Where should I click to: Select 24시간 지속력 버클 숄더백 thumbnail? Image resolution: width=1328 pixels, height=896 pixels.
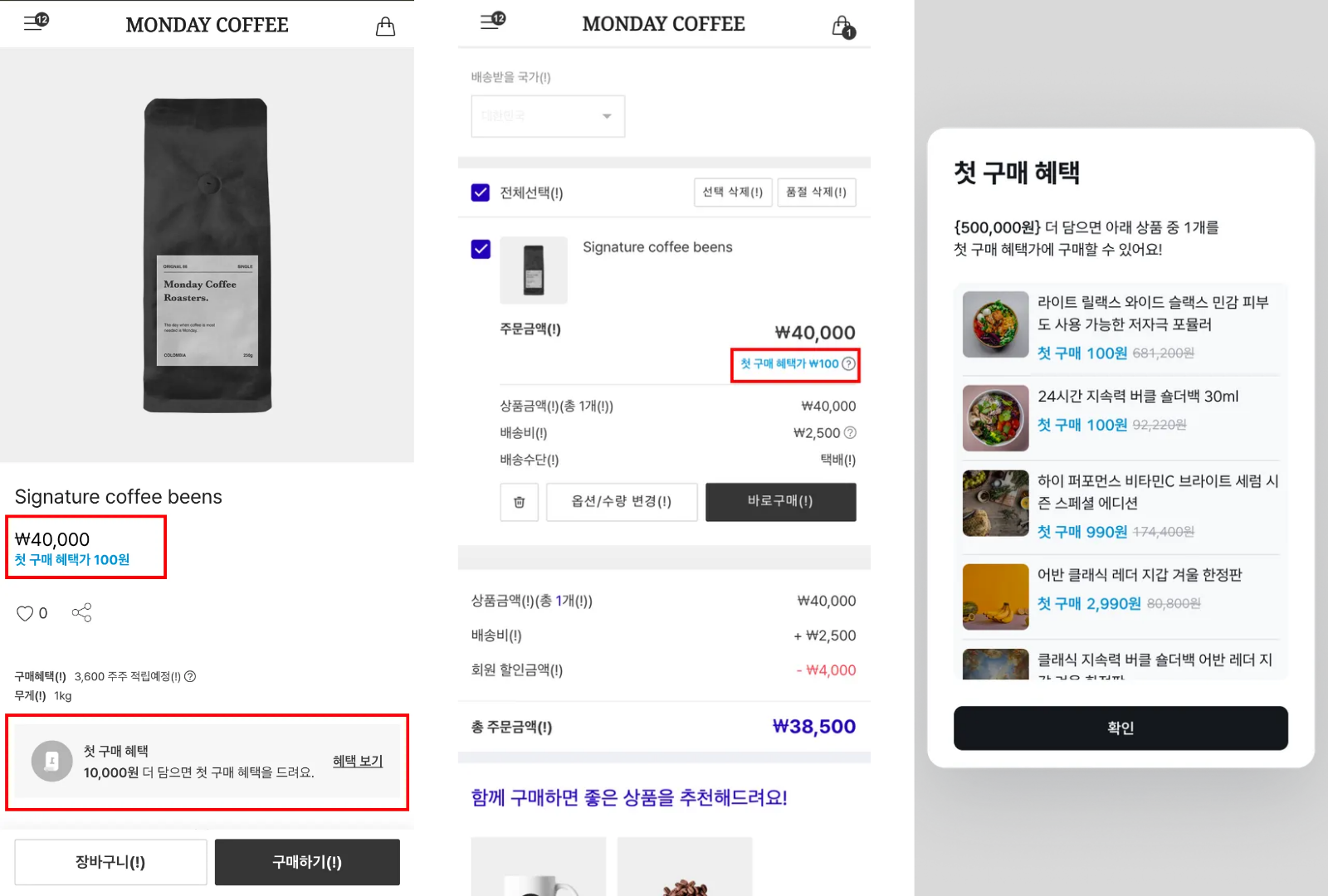coord(996,418)
